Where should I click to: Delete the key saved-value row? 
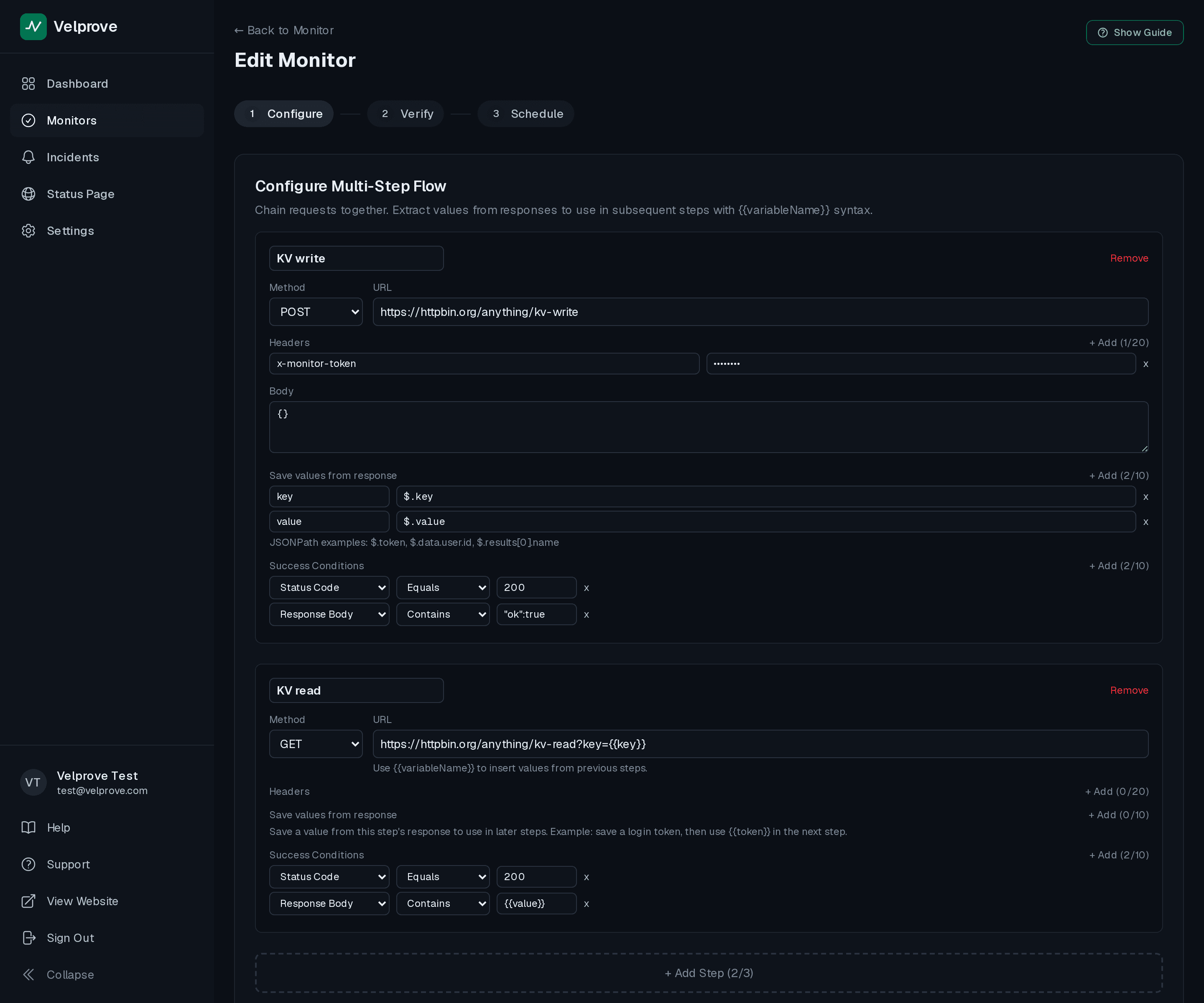(1145, 497)
